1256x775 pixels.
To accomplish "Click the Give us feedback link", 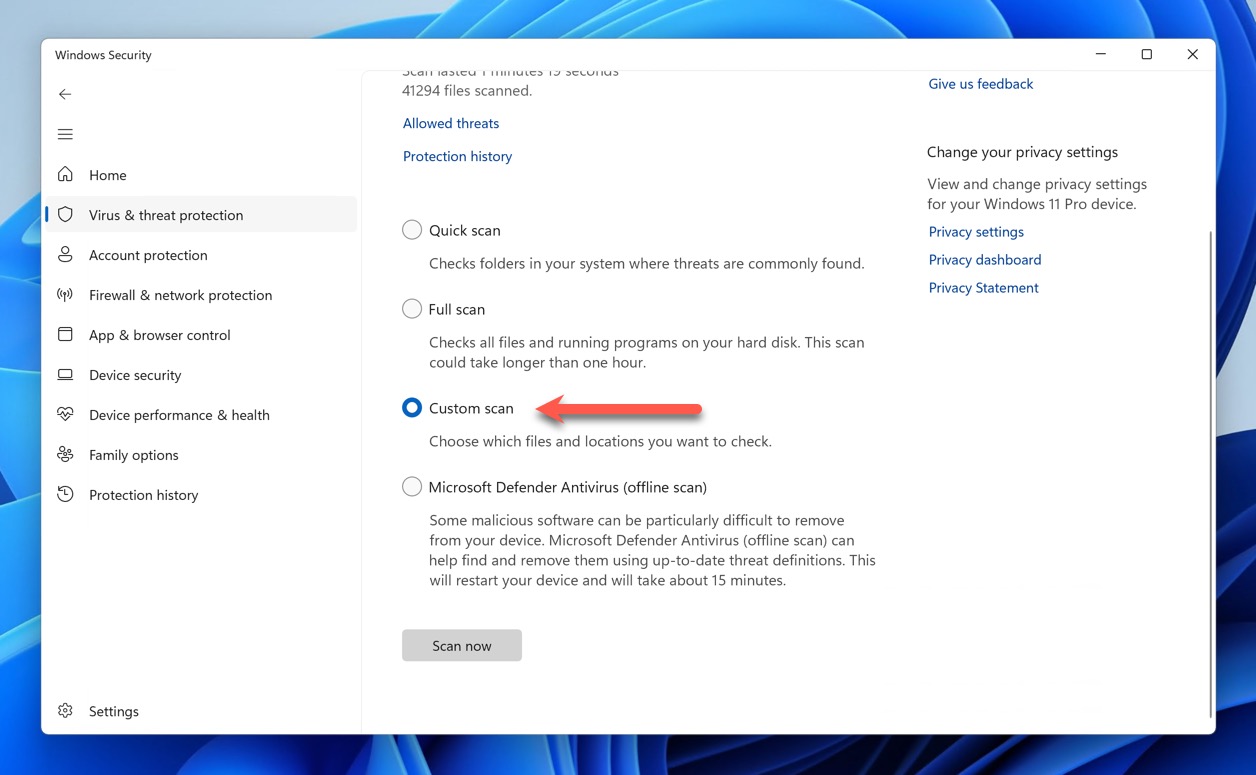I will (x=981, y=84).
